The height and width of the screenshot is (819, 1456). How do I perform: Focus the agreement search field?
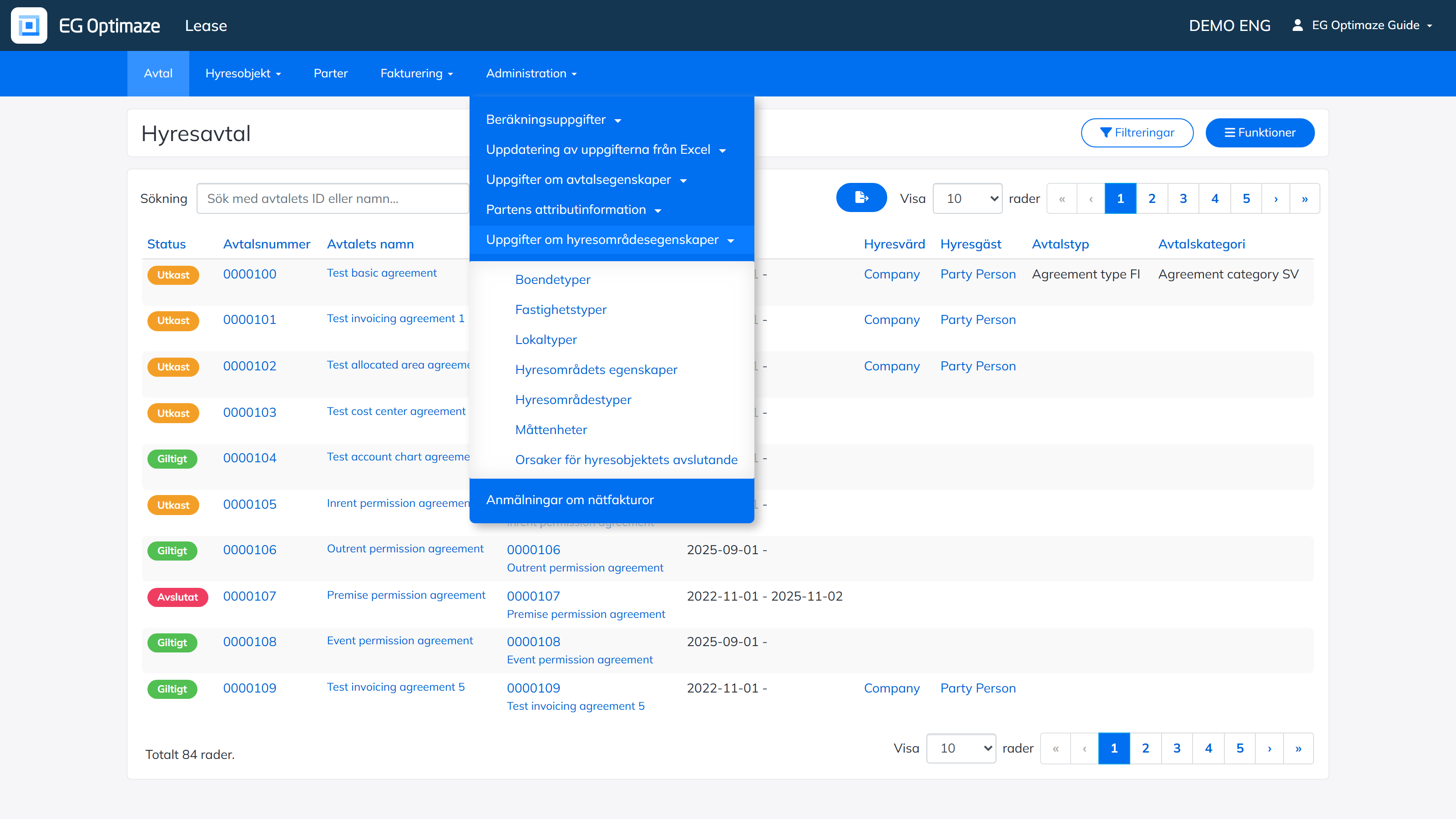333,198
